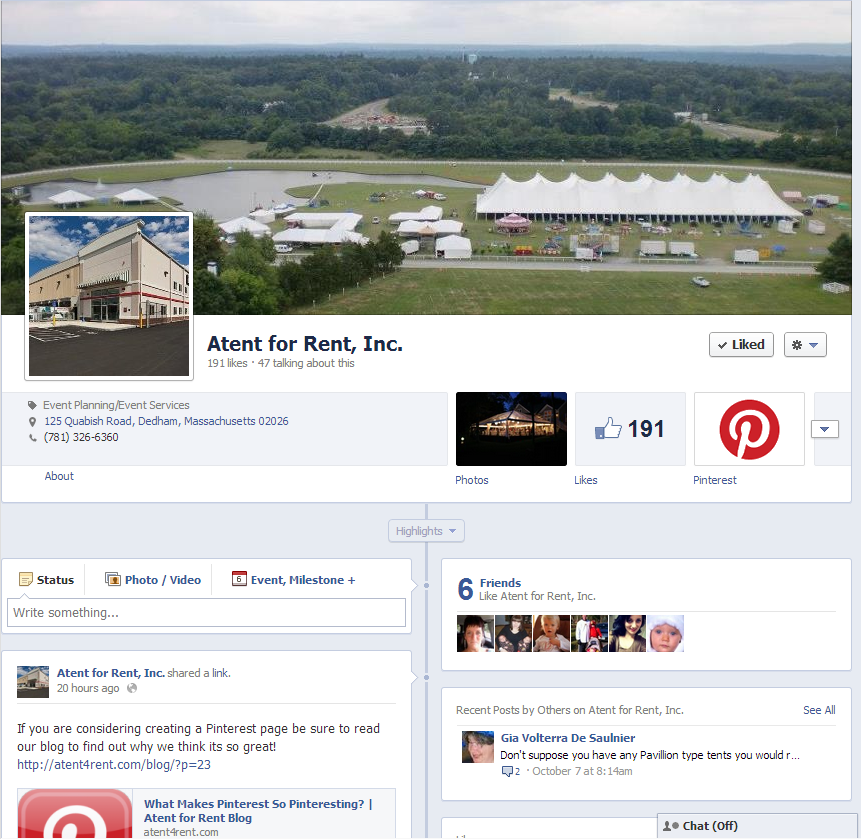This screenshot has width=861, height=839.
Task: Click Event Planning/Event Services category text
Action: pos(116,405)
